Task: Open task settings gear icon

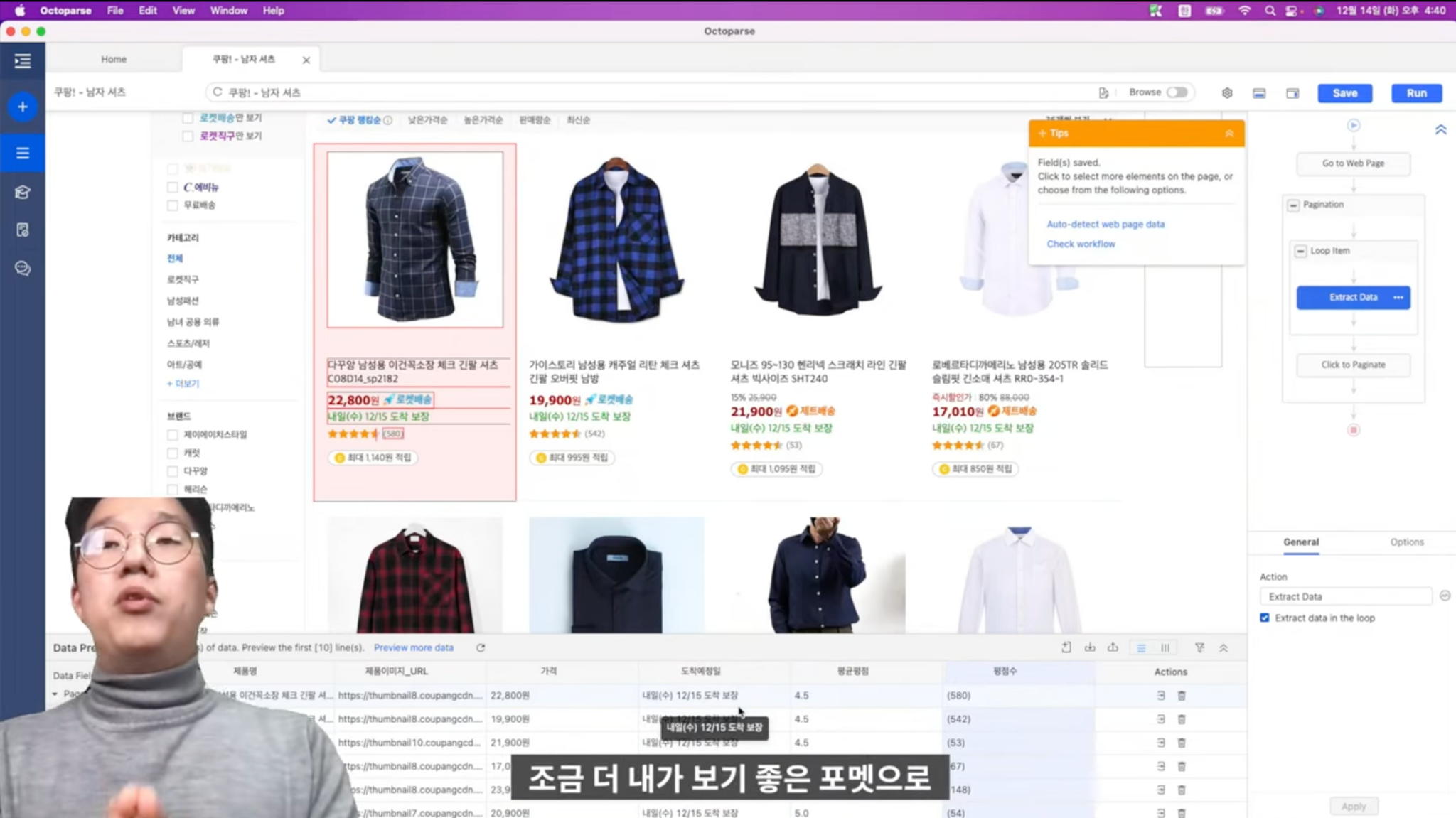Action: click(1227, 93)
